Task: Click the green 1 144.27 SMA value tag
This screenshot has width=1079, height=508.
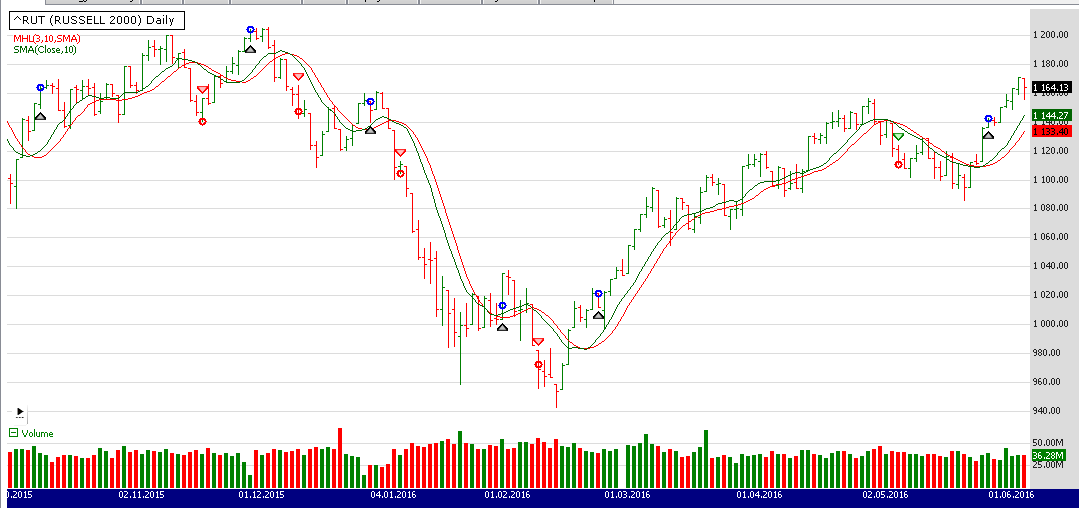Action: click(1051, 116)
